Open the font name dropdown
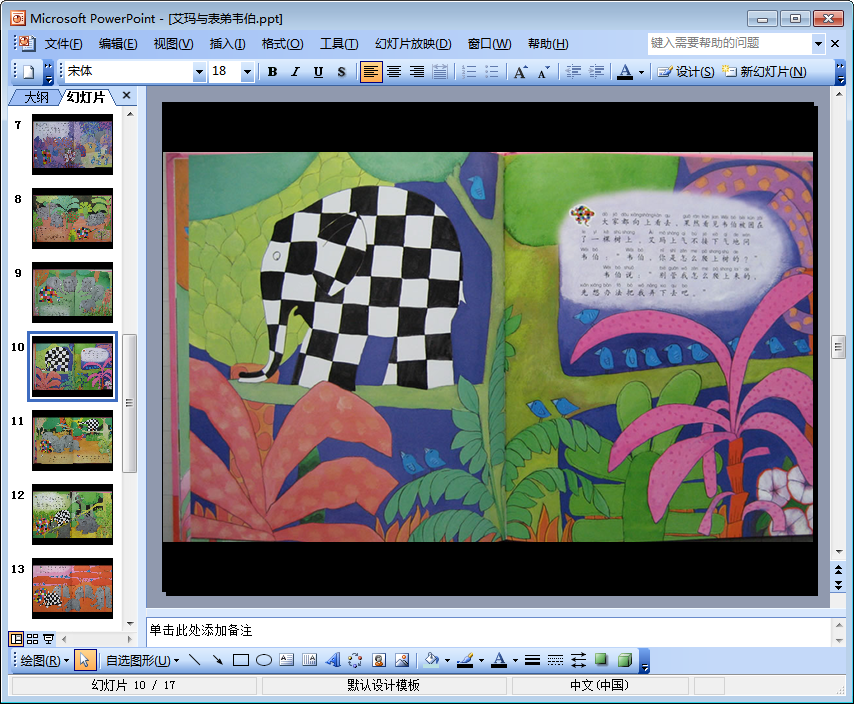This screenshot has width=854, height=704. 199,72
